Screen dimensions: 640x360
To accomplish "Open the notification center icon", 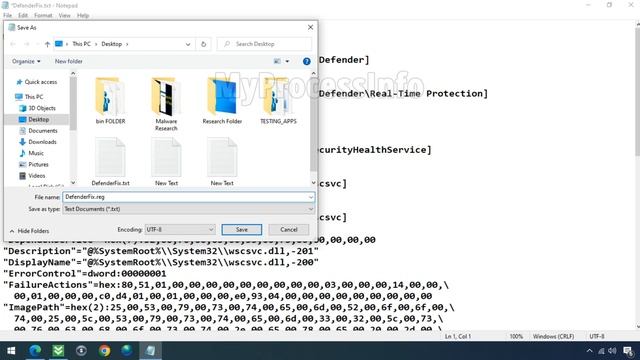I will (628, 351).
